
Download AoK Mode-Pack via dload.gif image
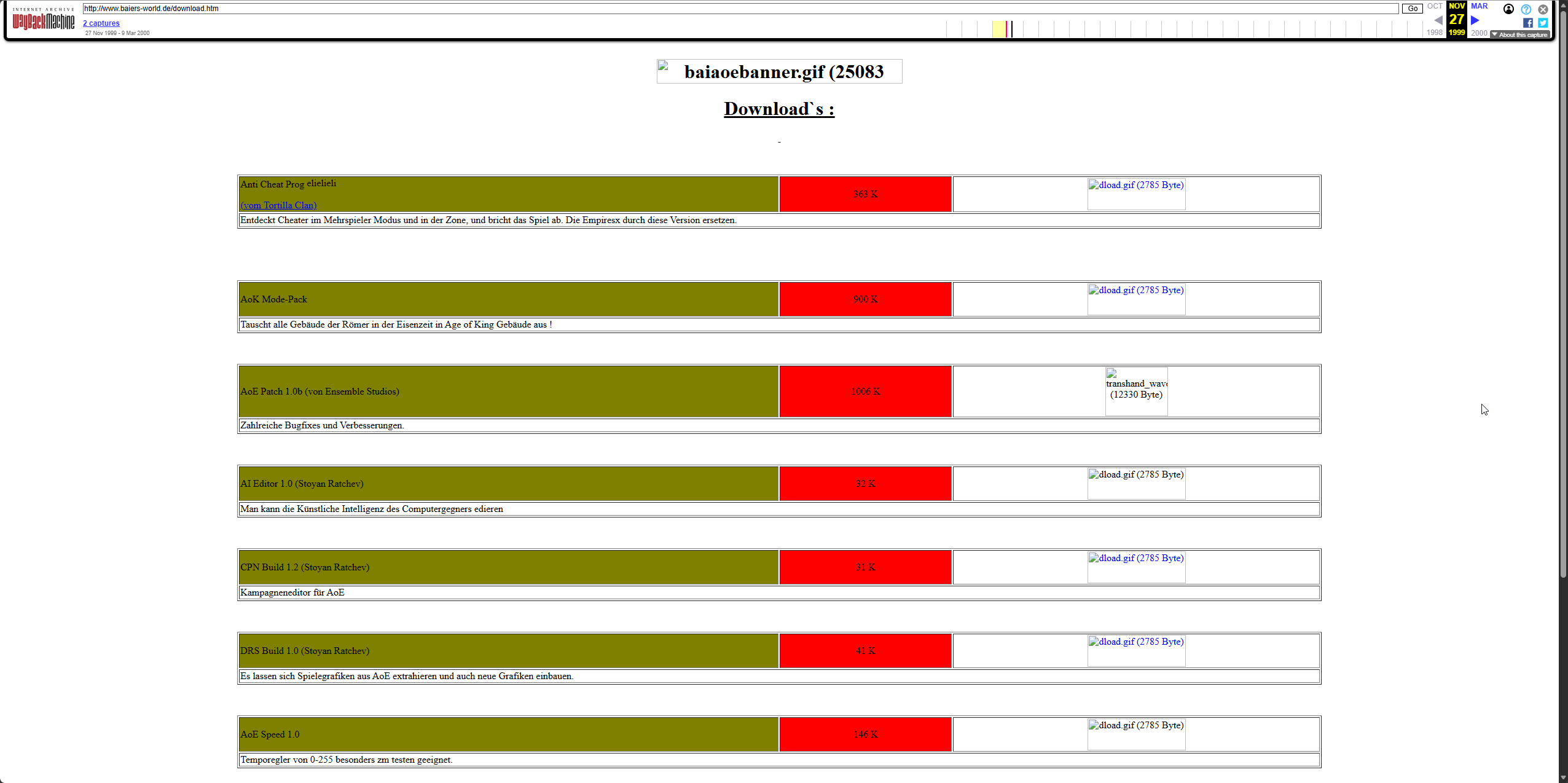point(1136,299)
